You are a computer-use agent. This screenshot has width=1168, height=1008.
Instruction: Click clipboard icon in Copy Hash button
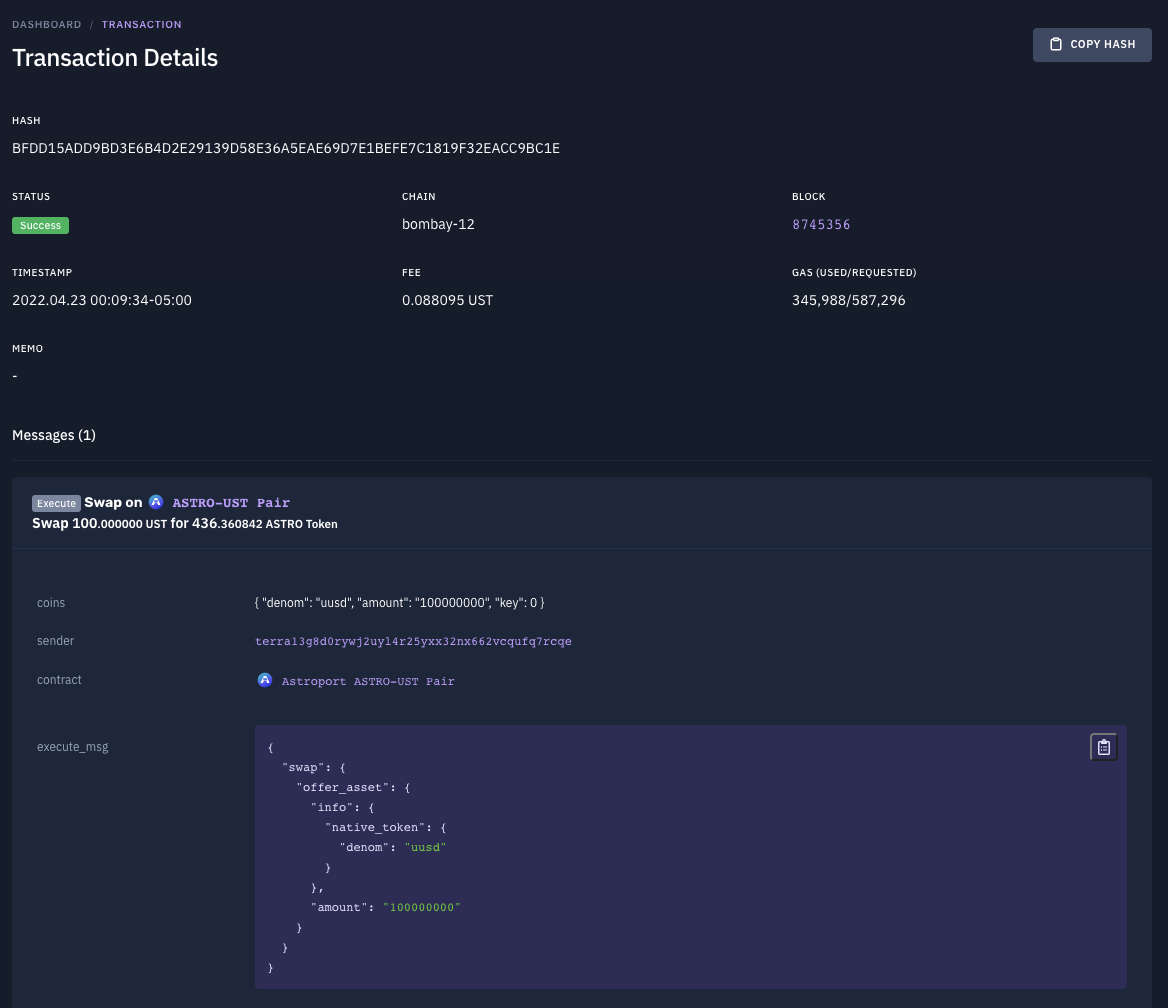point(1056,45)
